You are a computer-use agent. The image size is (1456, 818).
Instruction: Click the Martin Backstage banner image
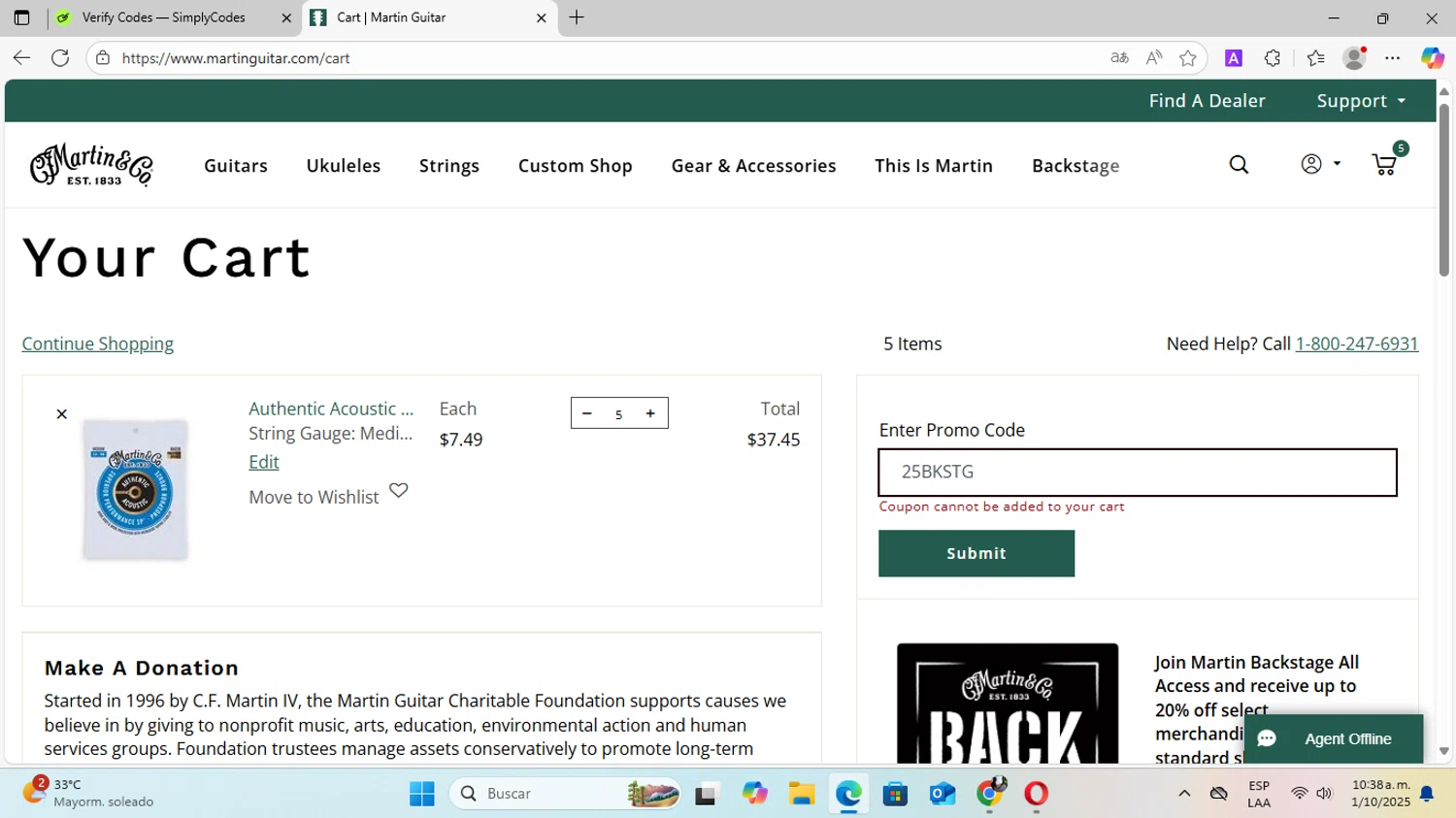1008,703
